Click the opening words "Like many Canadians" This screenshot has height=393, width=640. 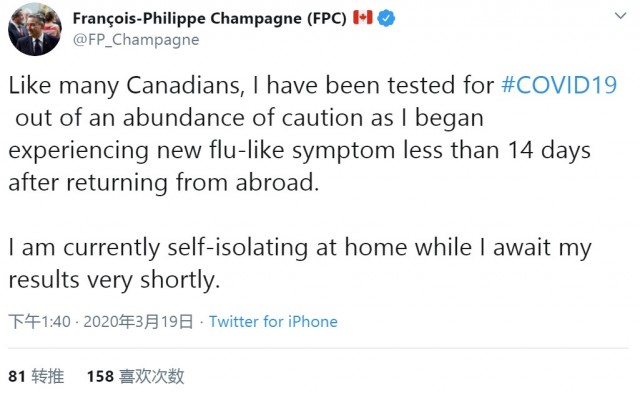(126, 85)
